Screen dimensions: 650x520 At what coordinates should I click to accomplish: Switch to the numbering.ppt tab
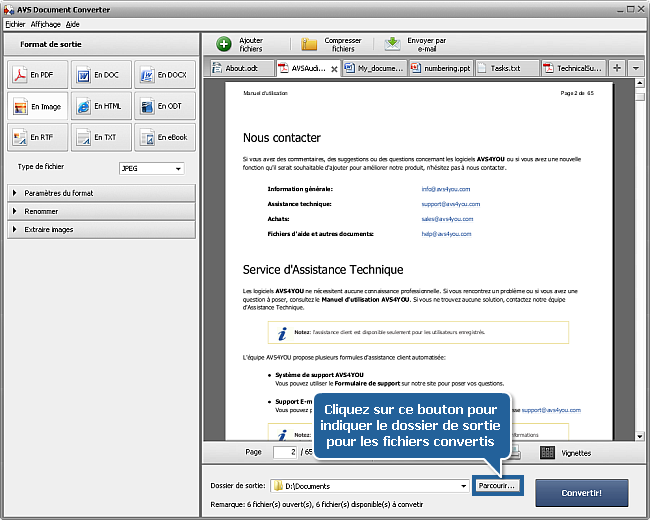(x=441, y=68)
